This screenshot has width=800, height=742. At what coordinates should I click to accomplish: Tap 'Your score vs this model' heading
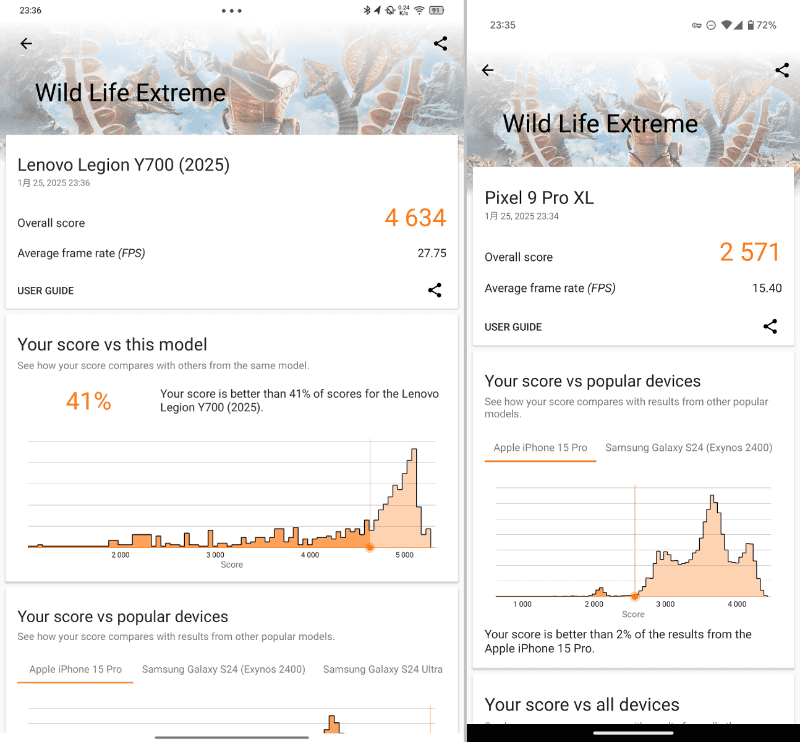pos(112,344)
